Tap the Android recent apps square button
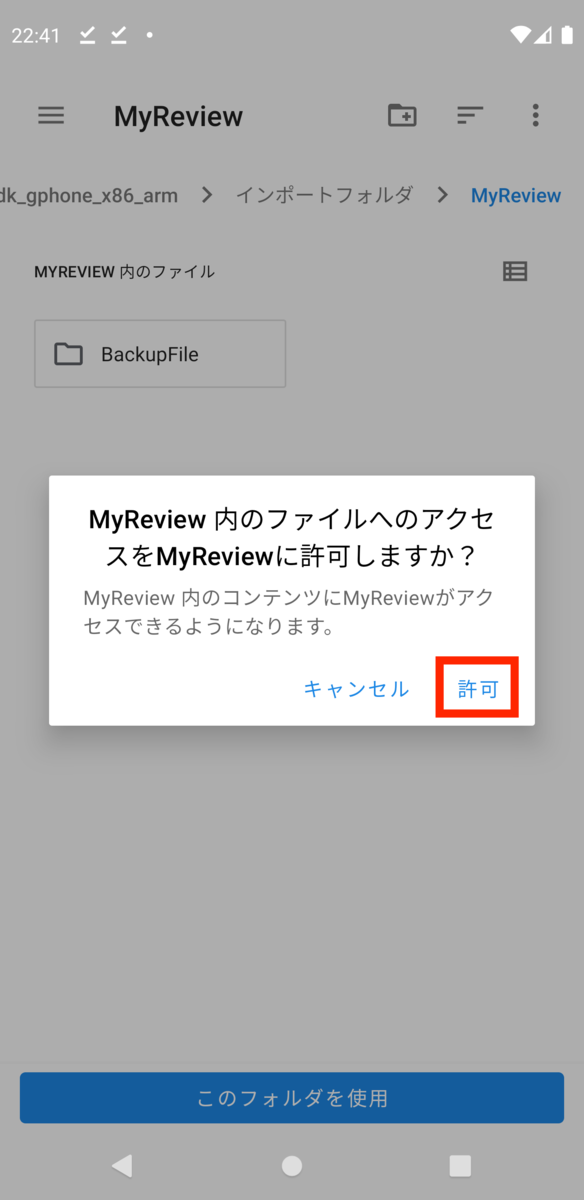Image resolution: width=584 pixels, height=1200 pixels. [x=460, y=1165]
